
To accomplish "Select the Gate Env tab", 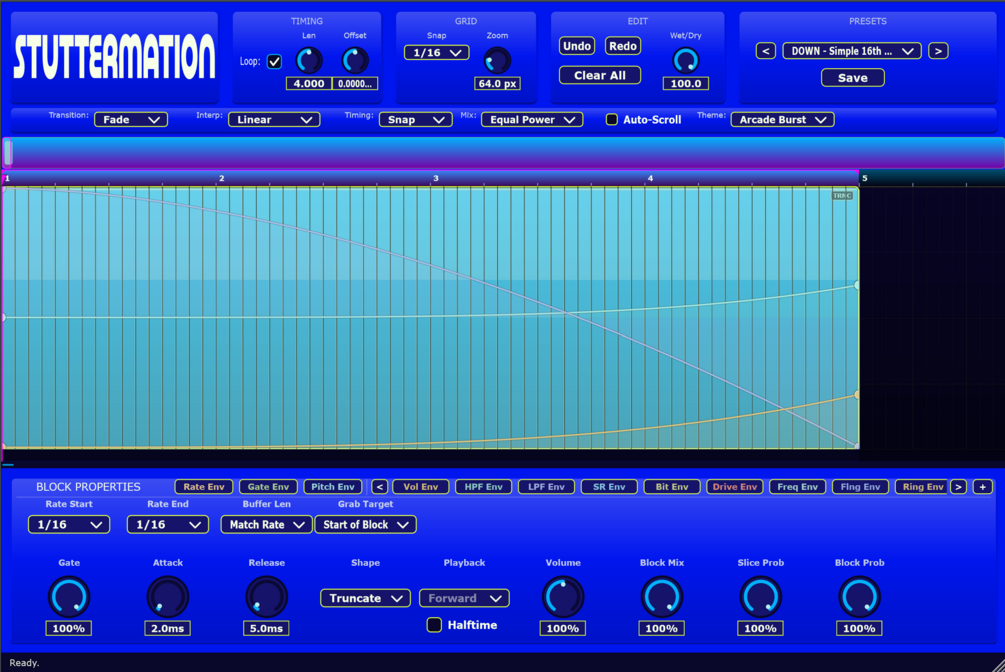I will coord(268,487).
